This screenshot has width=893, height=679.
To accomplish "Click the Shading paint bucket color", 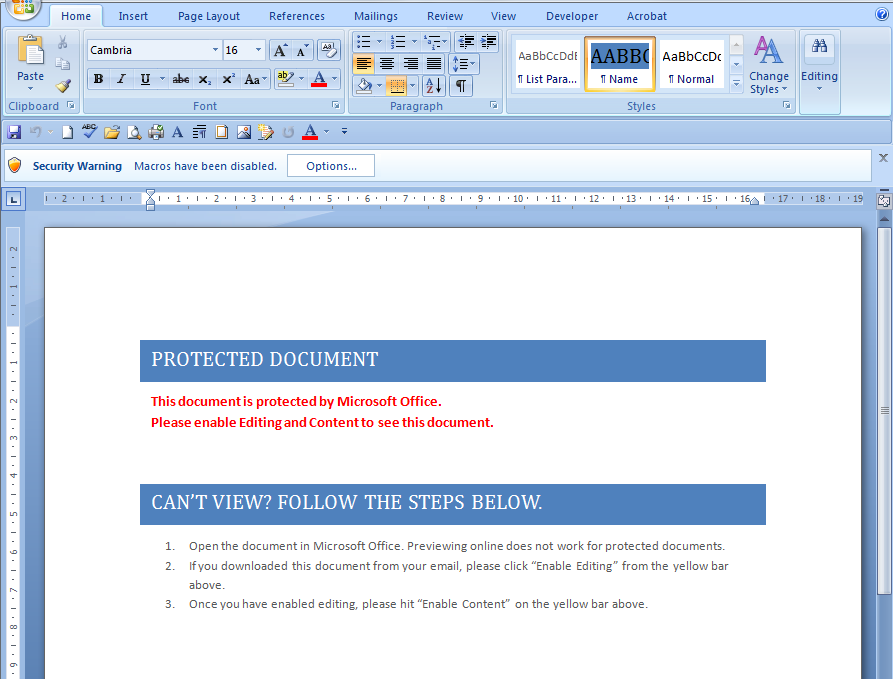I will [x=363, y=86].
